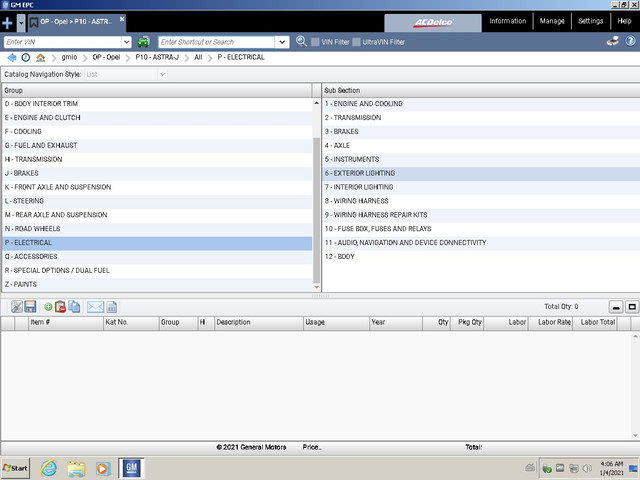Click the green vehicle icon next to VIN
Image resolution: width=640 pixels, height=480 pixels.
143,42
